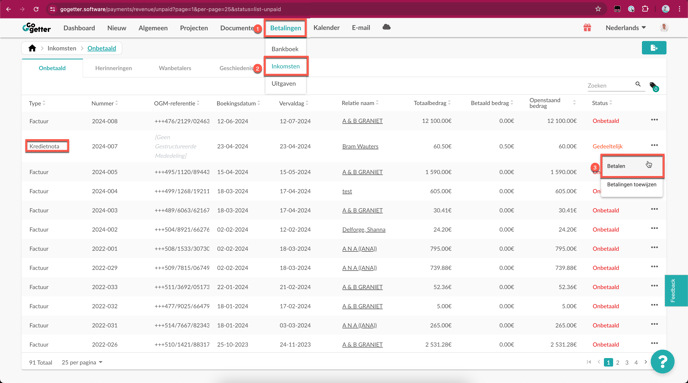This screenshot has height=383, width=688.
Task: Choose Betalingen toewijzen from context menu
Action: 632,185
